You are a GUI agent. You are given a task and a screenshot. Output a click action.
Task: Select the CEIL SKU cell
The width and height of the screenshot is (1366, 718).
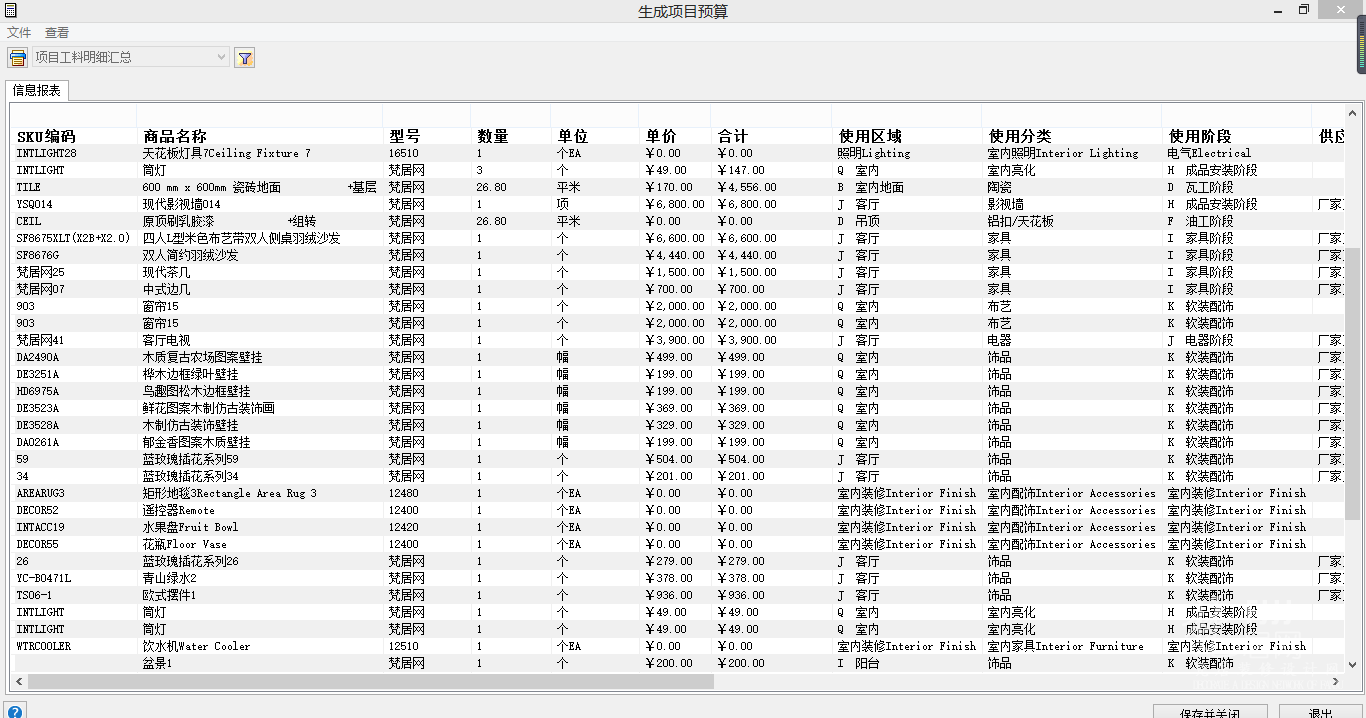click(x=29, y=221)
